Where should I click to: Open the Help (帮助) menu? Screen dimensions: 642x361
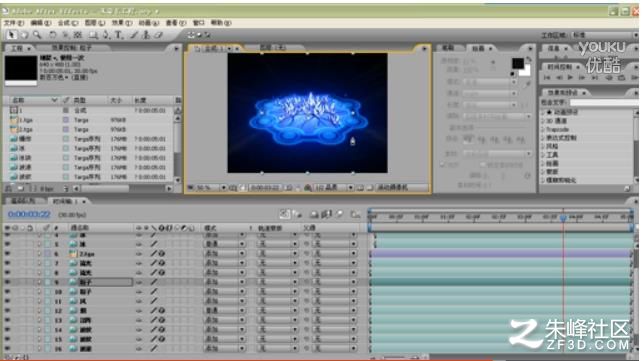tap(221, 23)
